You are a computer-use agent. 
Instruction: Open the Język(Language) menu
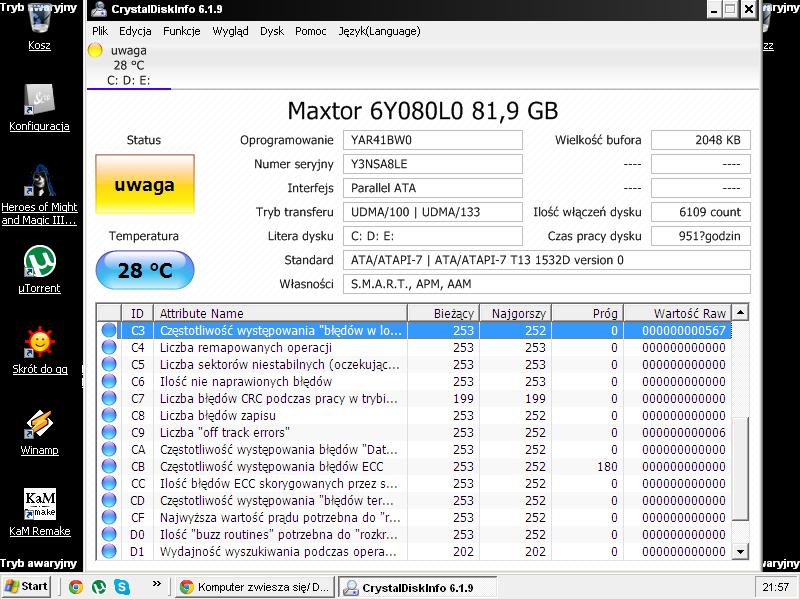pyautogui.click(x=379, y=31)
